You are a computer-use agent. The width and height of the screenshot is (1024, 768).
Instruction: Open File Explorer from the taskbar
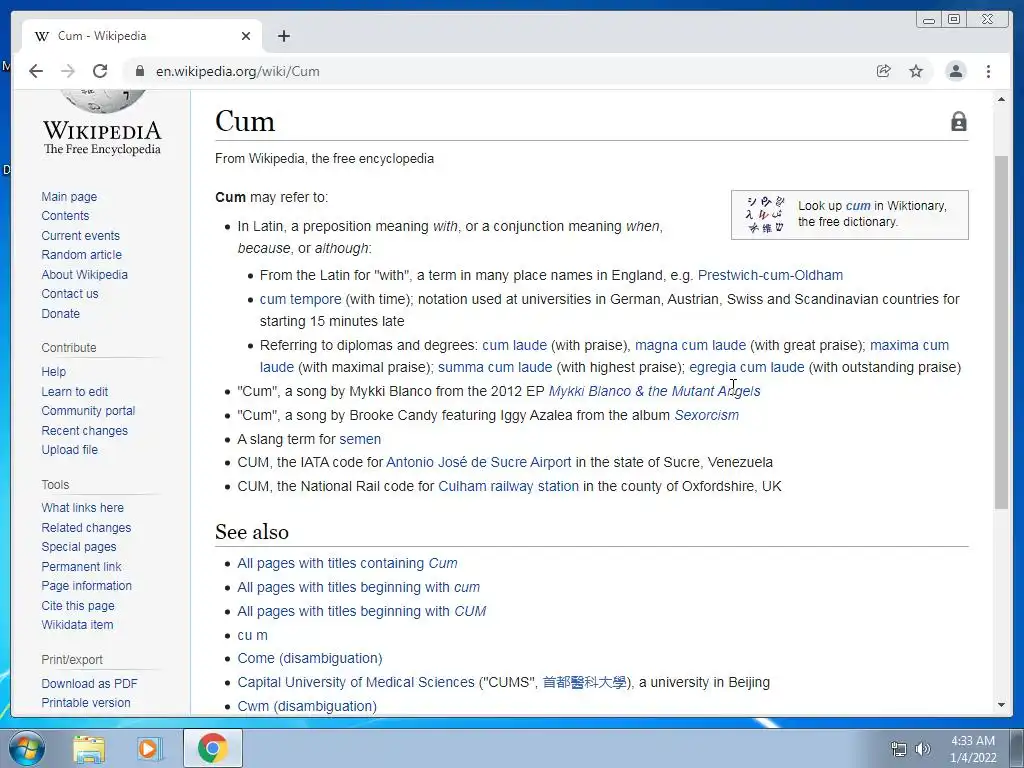tap(89, 748)
